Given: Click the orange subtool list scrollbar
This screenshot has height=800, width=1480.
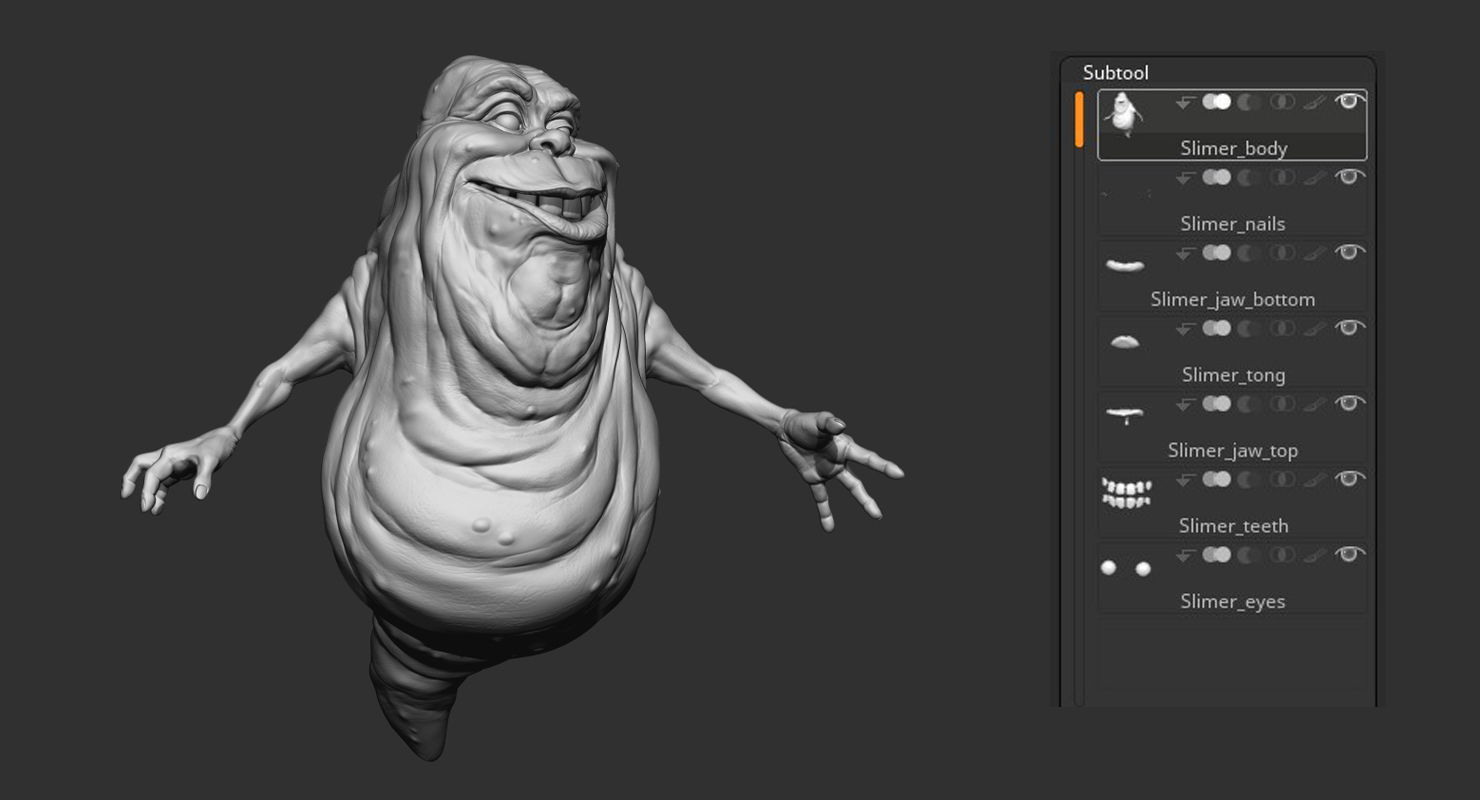Looking at the screenshot, I should point(1079,120).
